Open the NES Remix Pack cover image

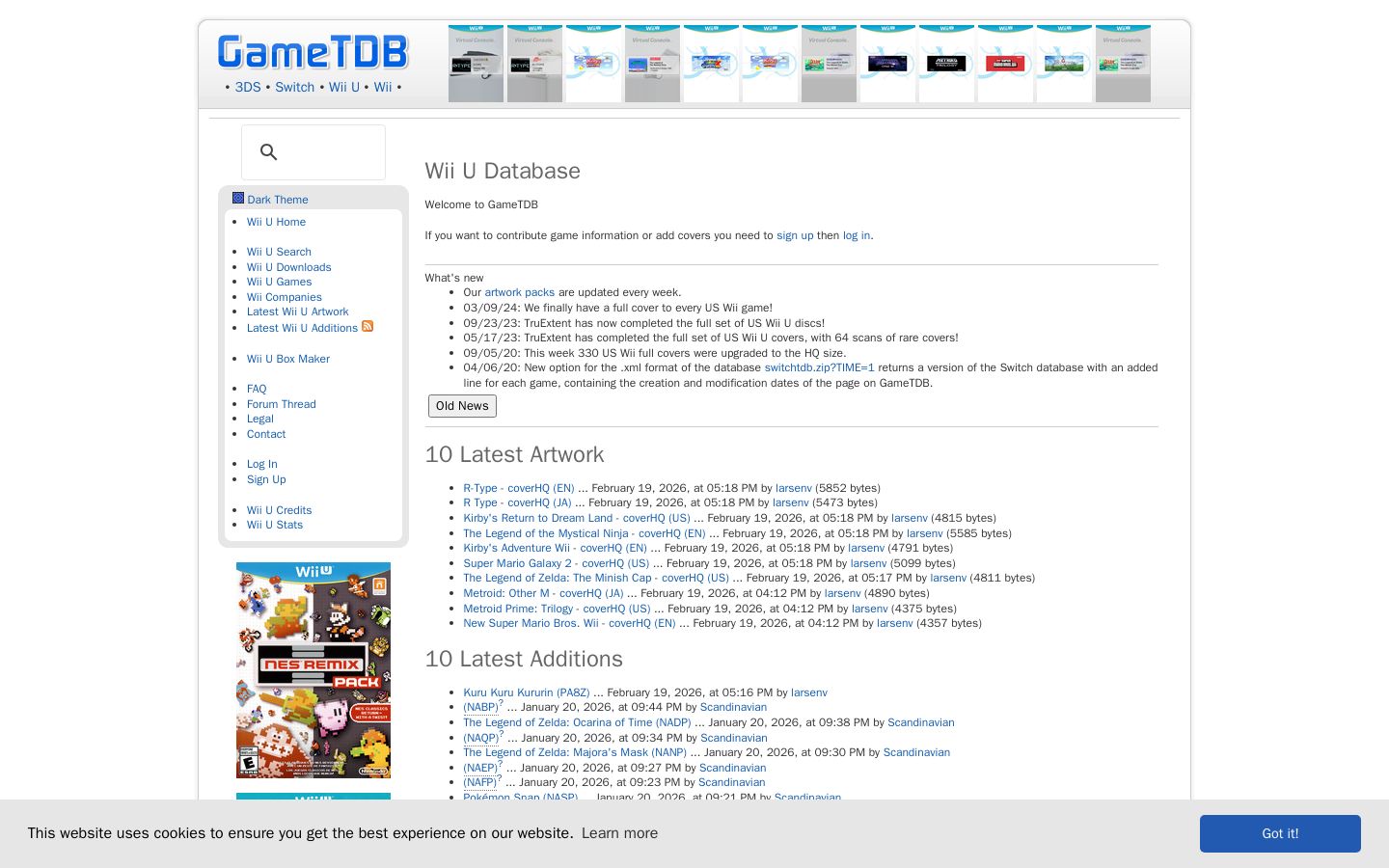313,670
